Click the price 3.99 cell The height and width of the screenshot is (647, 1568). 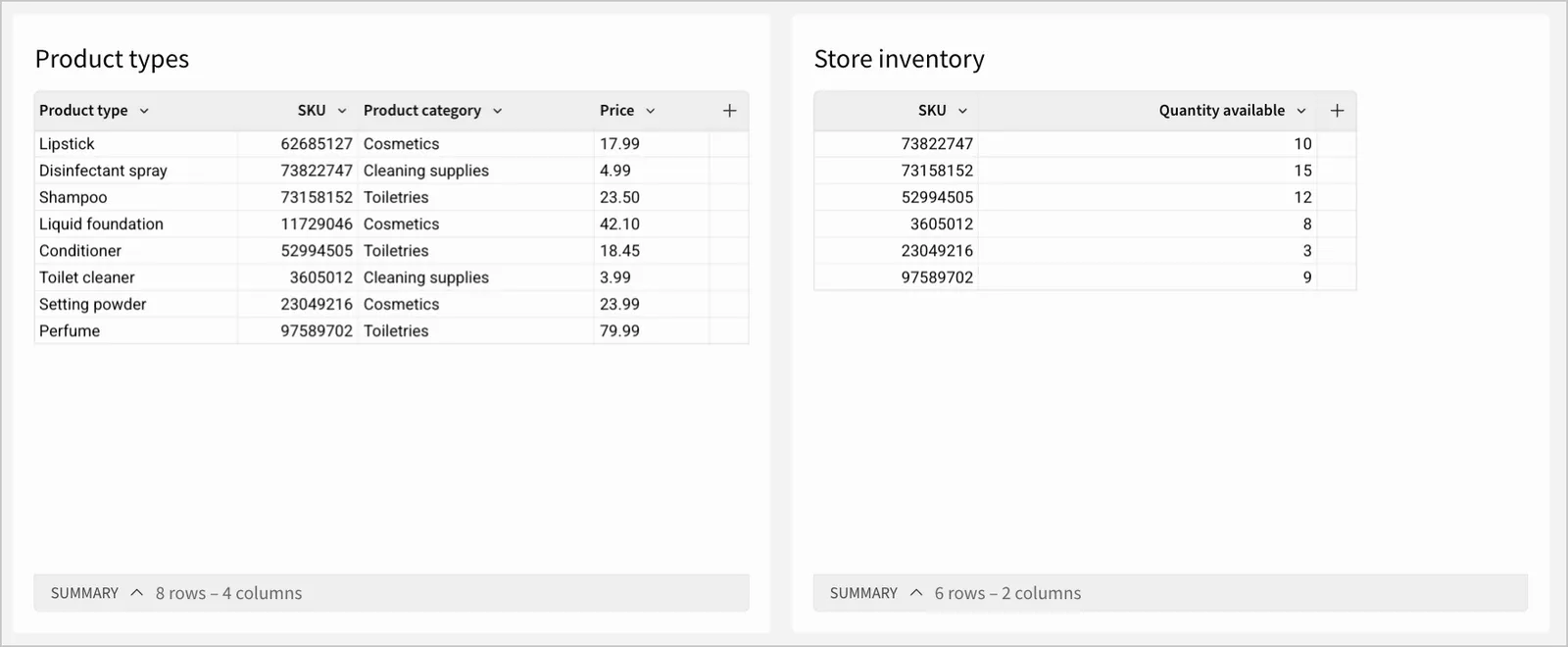click(x=651, y=277)
